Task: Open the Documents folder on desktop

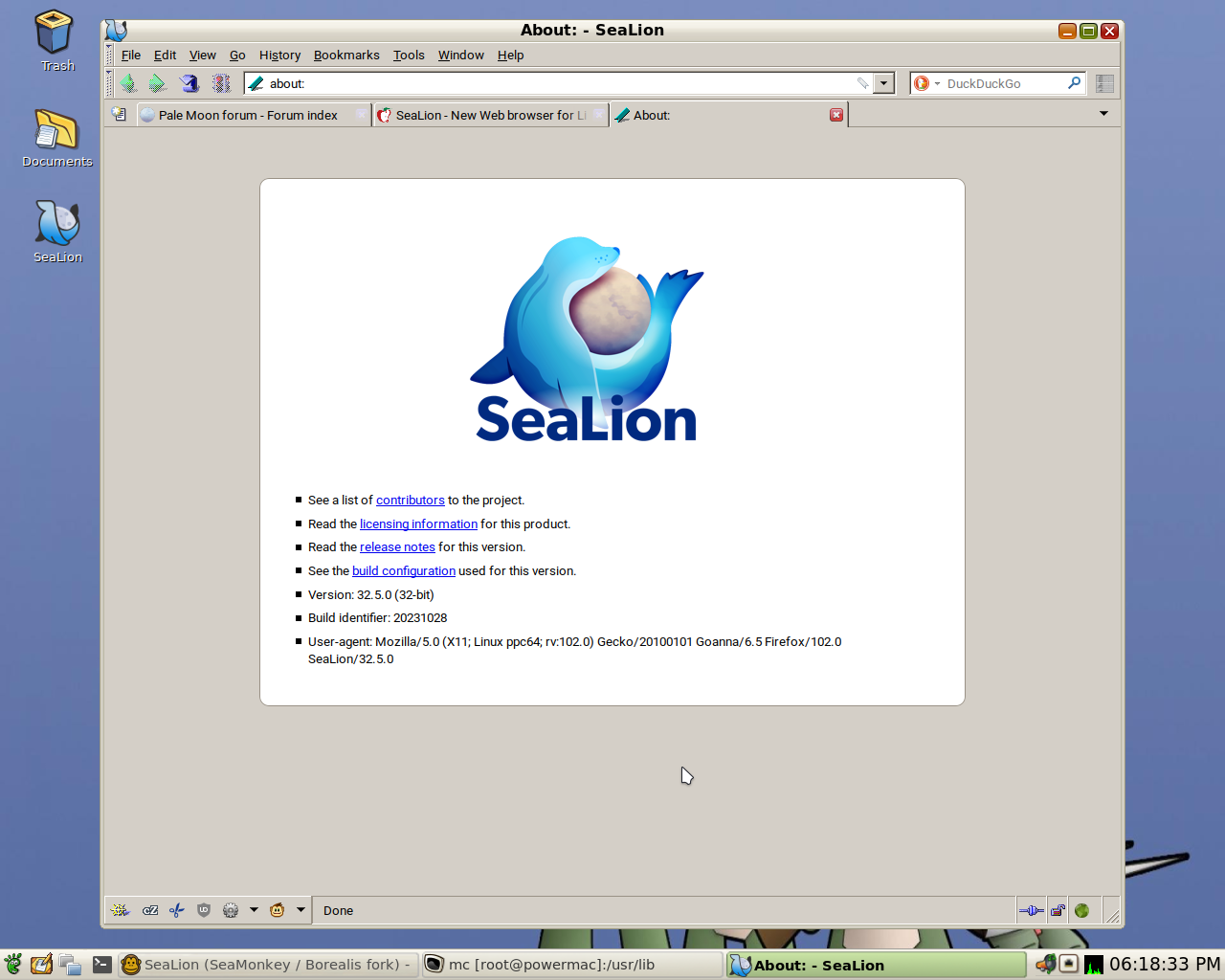Action: [x=57, y=138]
